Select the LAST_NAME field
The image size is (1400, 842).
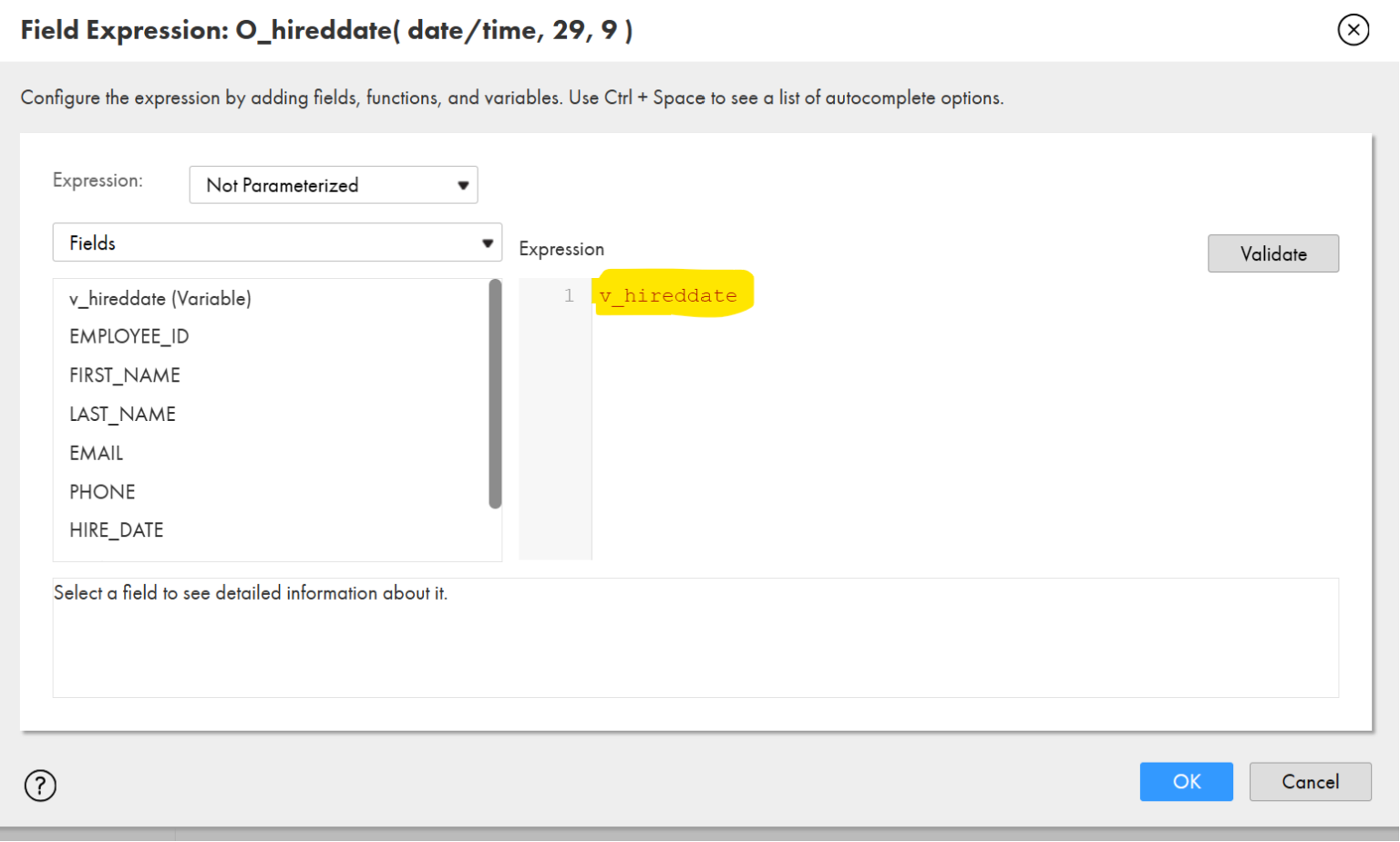122,414
